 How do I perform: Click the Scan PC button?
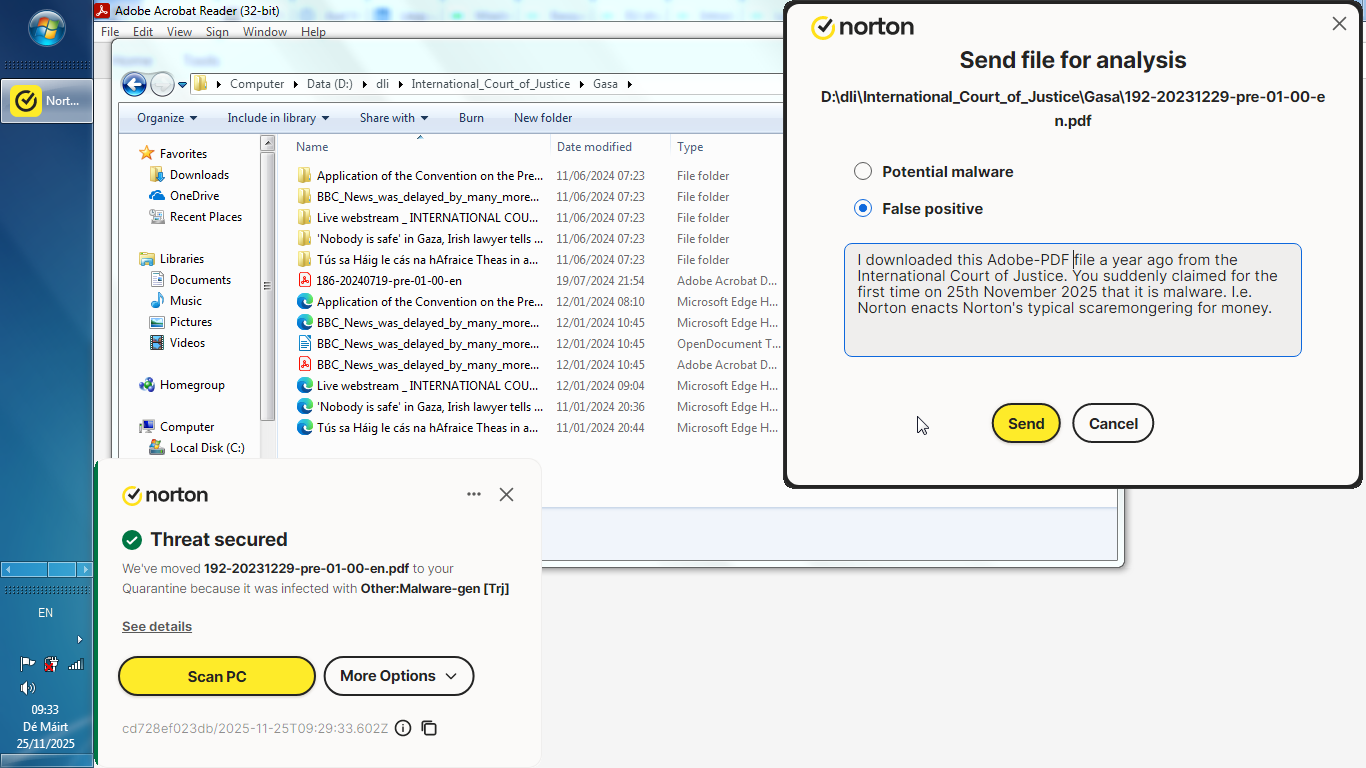(217, 677)
